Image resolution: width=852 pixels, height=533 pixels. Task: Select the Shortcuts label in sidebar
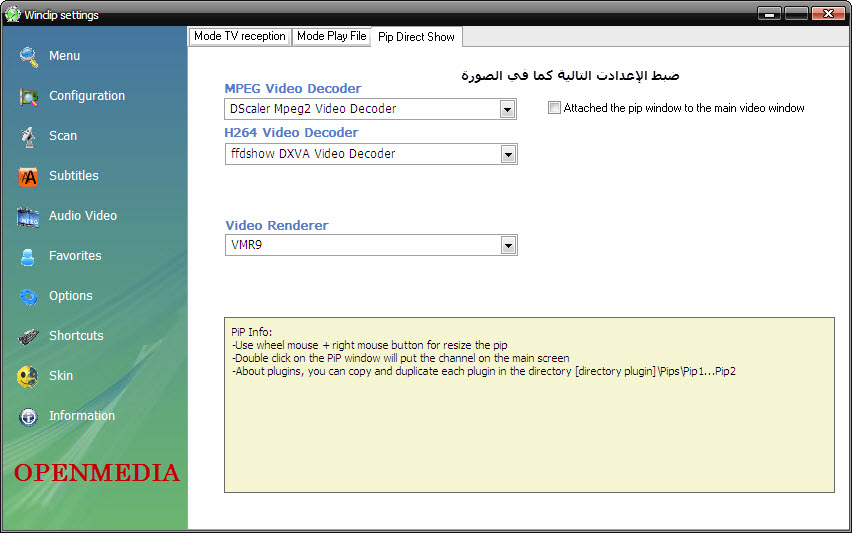[x=76, y=336]
